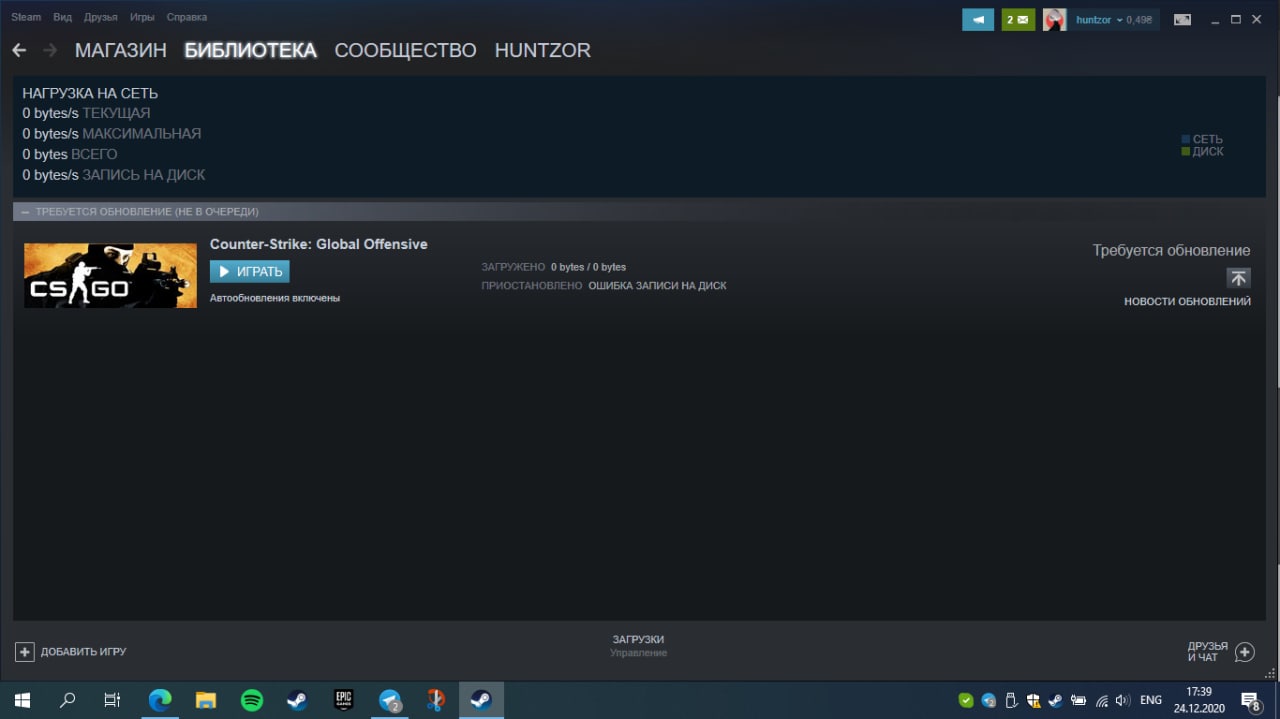Go forward with the right arrow
This screenshot has height=719, width=1280.
point(50,50)
